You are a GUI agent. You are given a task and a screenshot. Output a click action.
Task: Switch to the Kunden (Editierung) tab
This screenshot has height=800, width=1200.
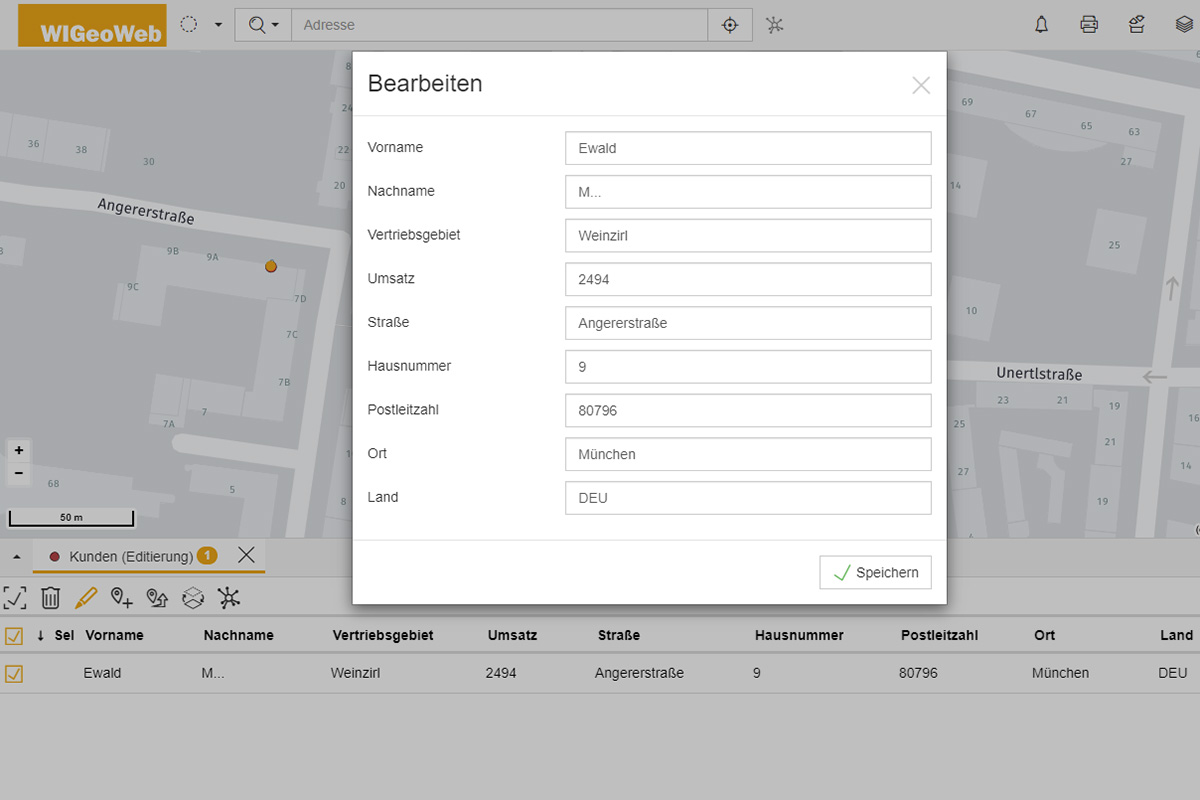point(130,556)
